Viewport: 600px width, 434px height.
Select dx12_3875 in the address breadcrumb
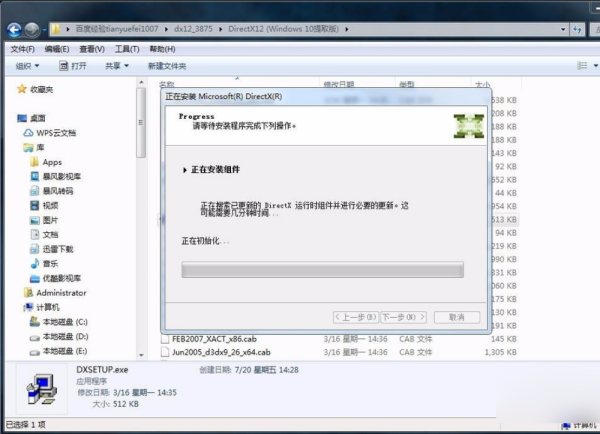tap(193, 29)
